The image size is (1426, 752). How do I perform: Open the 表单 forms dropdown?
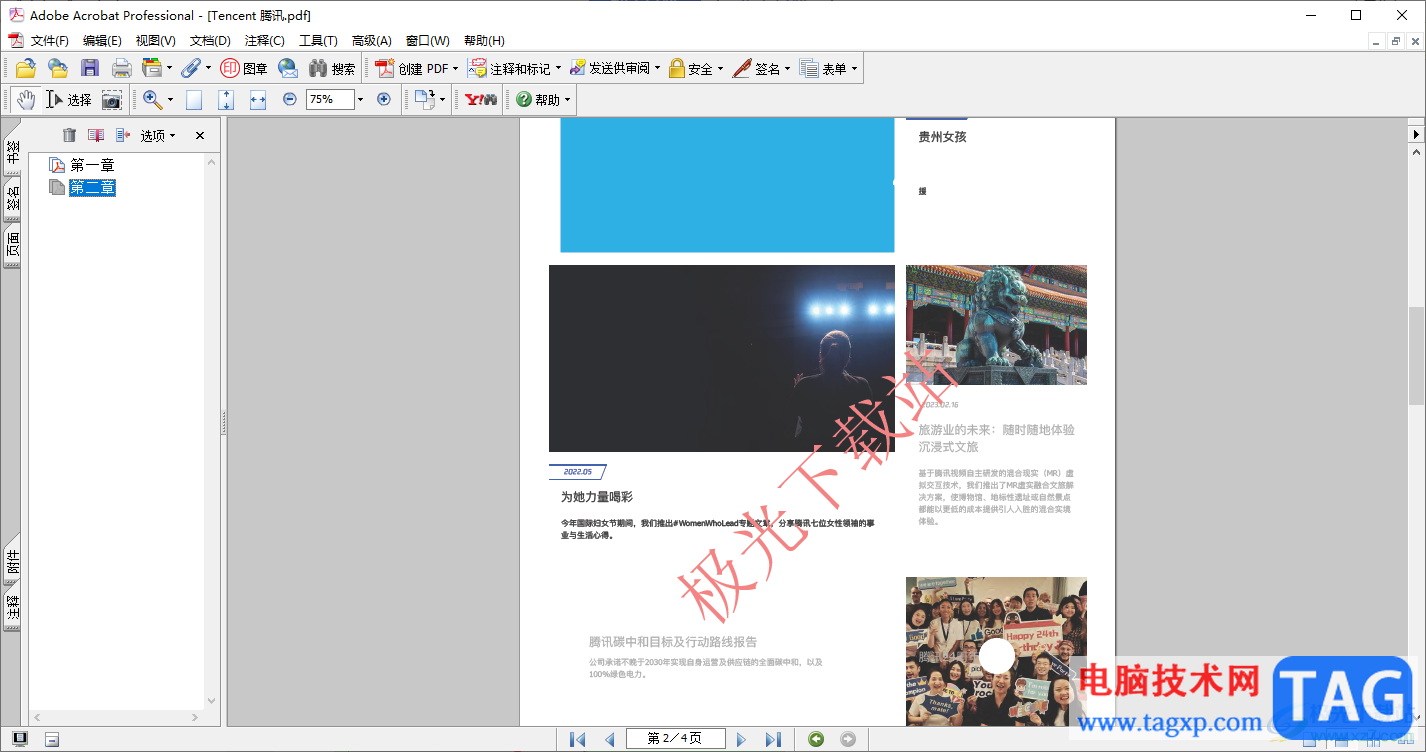854,69
